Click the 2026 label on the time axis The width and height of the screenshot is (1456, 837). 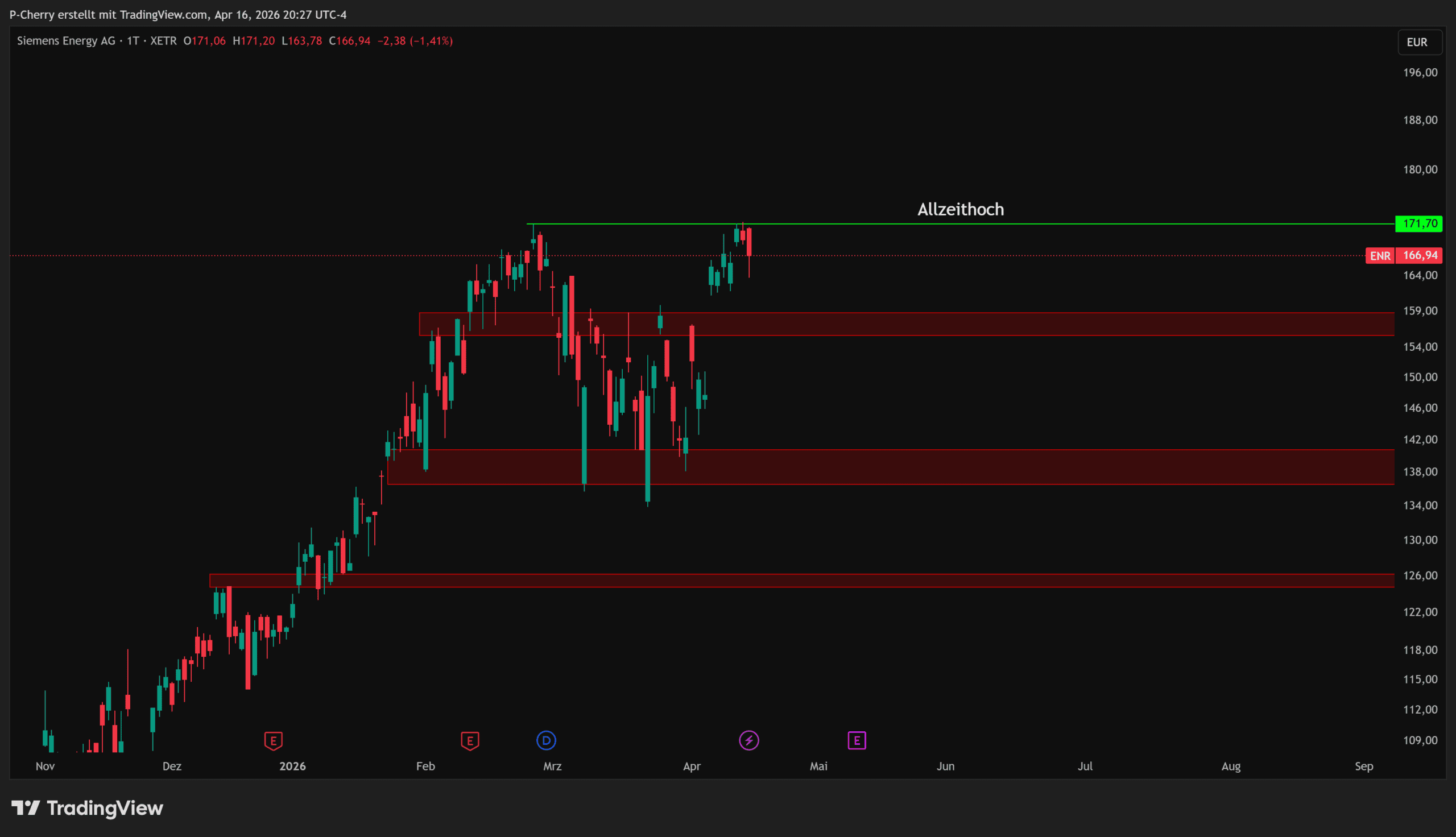292,766
